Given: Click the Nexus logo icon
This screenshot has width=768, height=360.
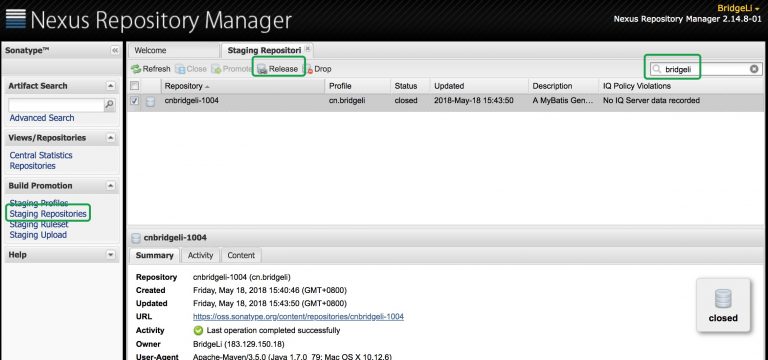Looking at the screenshot, I should pyautogui.click(x=16, y=19).
